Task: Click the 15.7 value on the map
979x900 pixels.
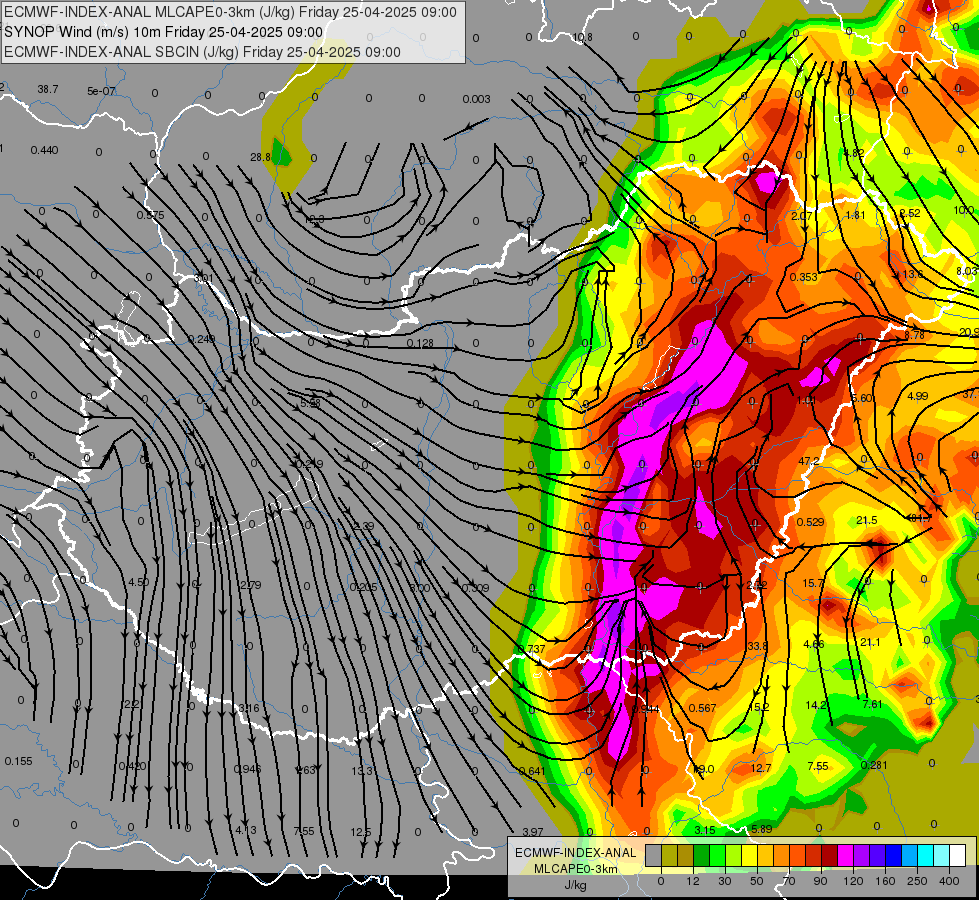Action: coord(813,583)
